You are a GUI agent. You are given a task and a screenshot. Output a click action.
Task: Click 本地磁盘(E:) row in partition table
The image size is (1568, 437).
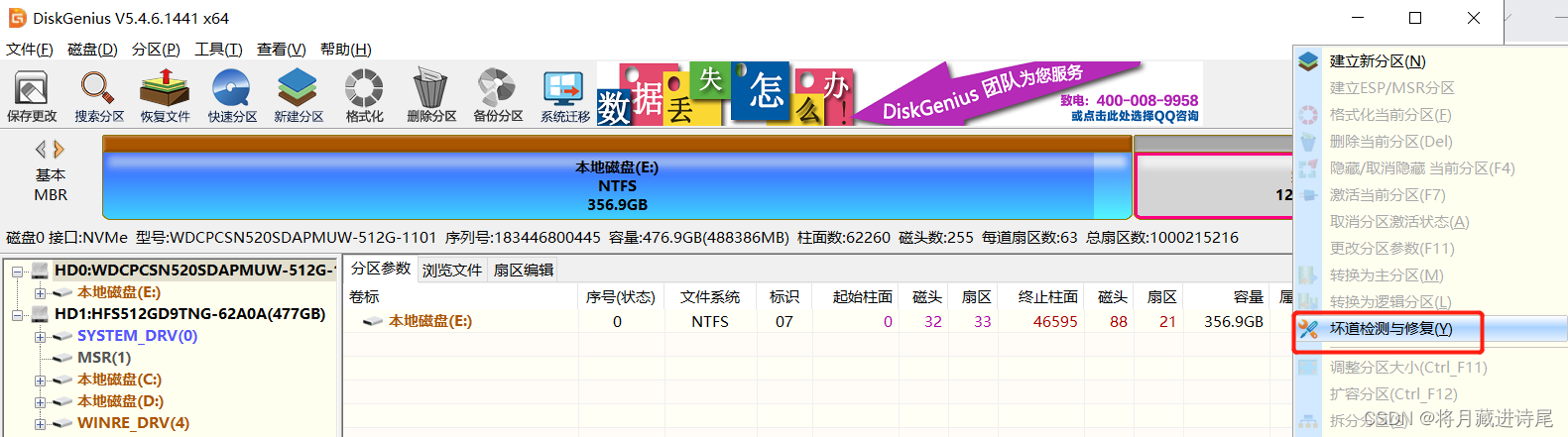(818, 321)
